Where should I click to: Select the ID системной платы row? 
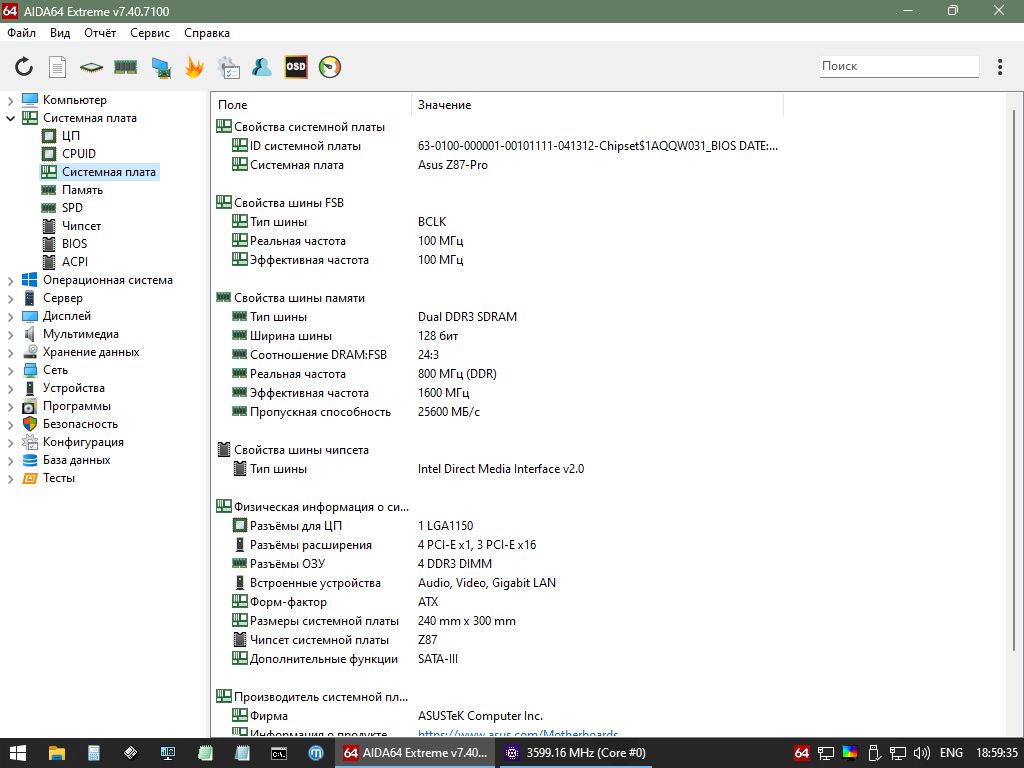click(496, 146)
